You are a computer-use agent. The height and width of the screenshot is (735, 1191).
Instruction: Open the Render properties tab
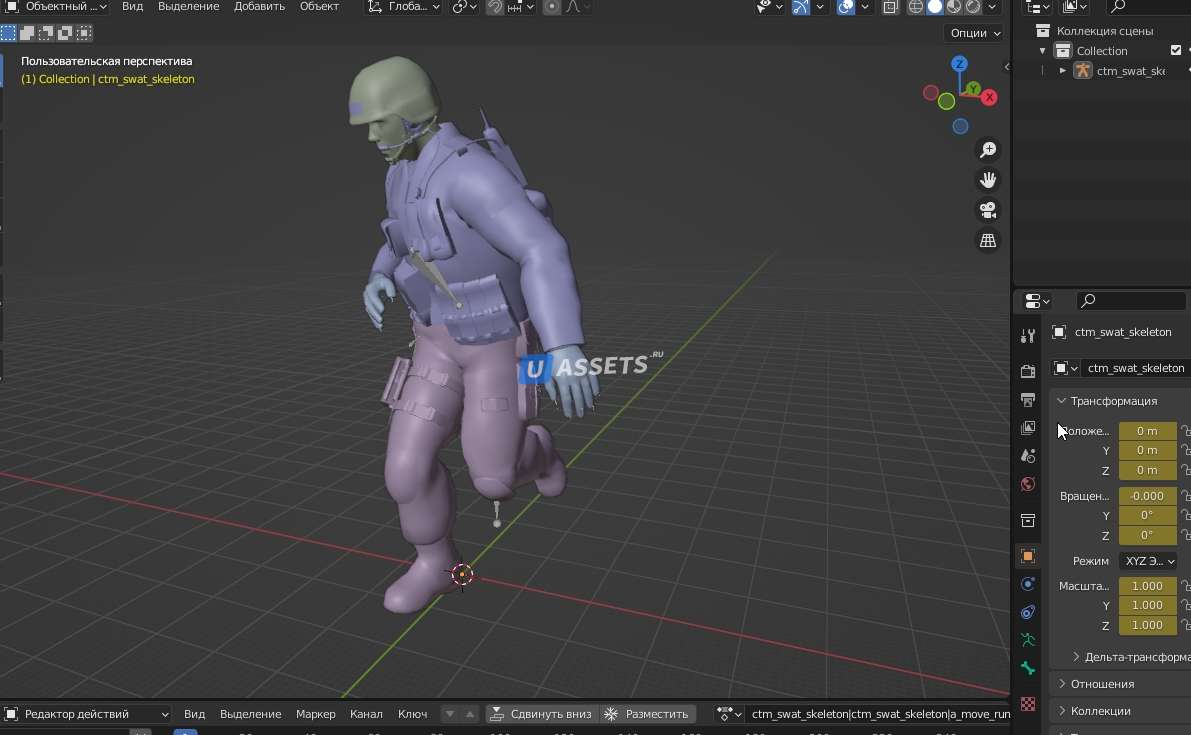[1027, 371]
